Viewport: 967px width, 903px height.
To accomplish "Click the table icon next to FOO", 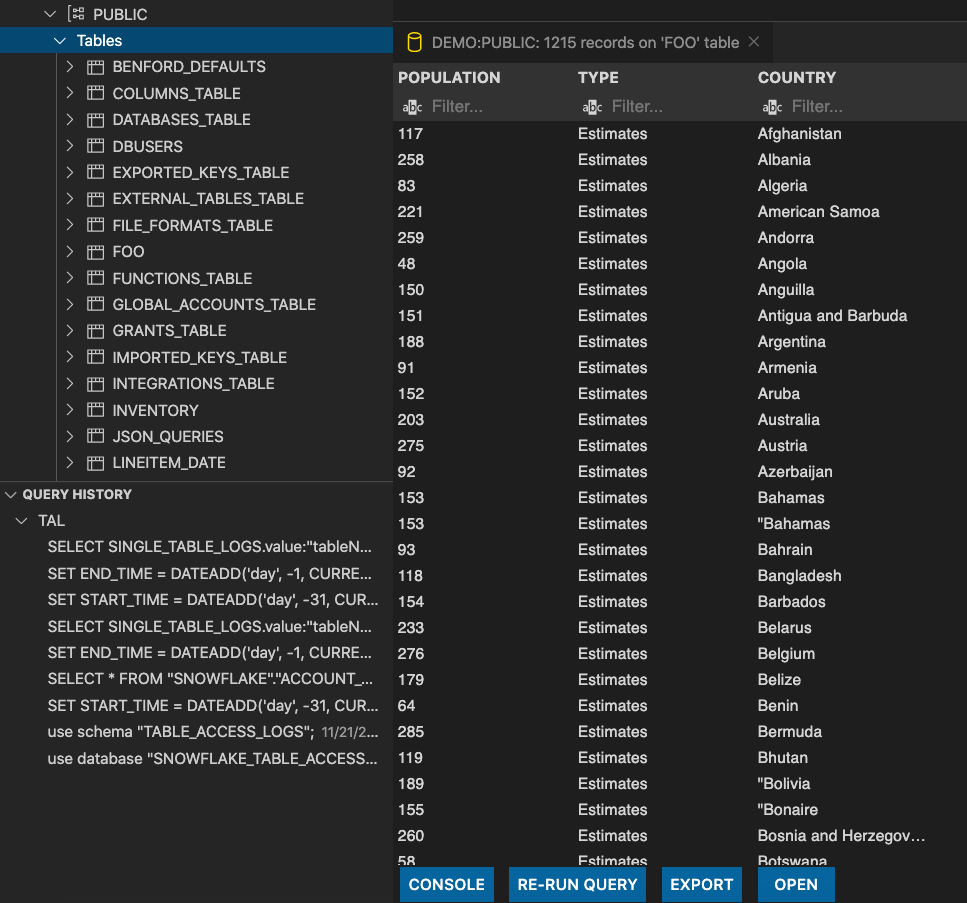I will click(x=96, y=252).
